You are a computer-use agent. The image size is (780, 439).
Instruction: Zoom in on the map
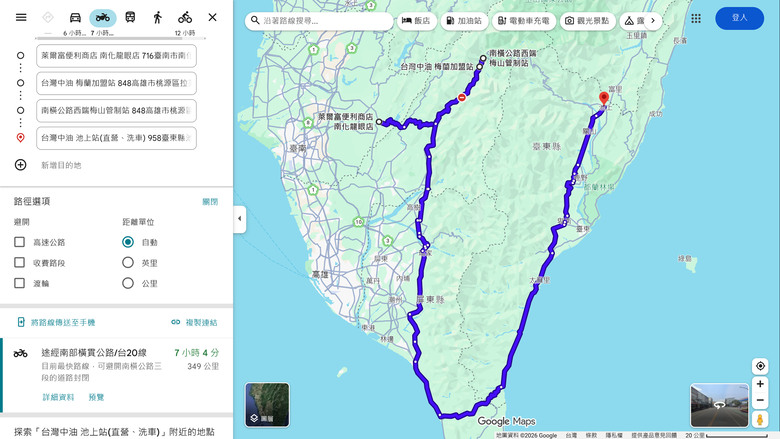tap(760, 384)
